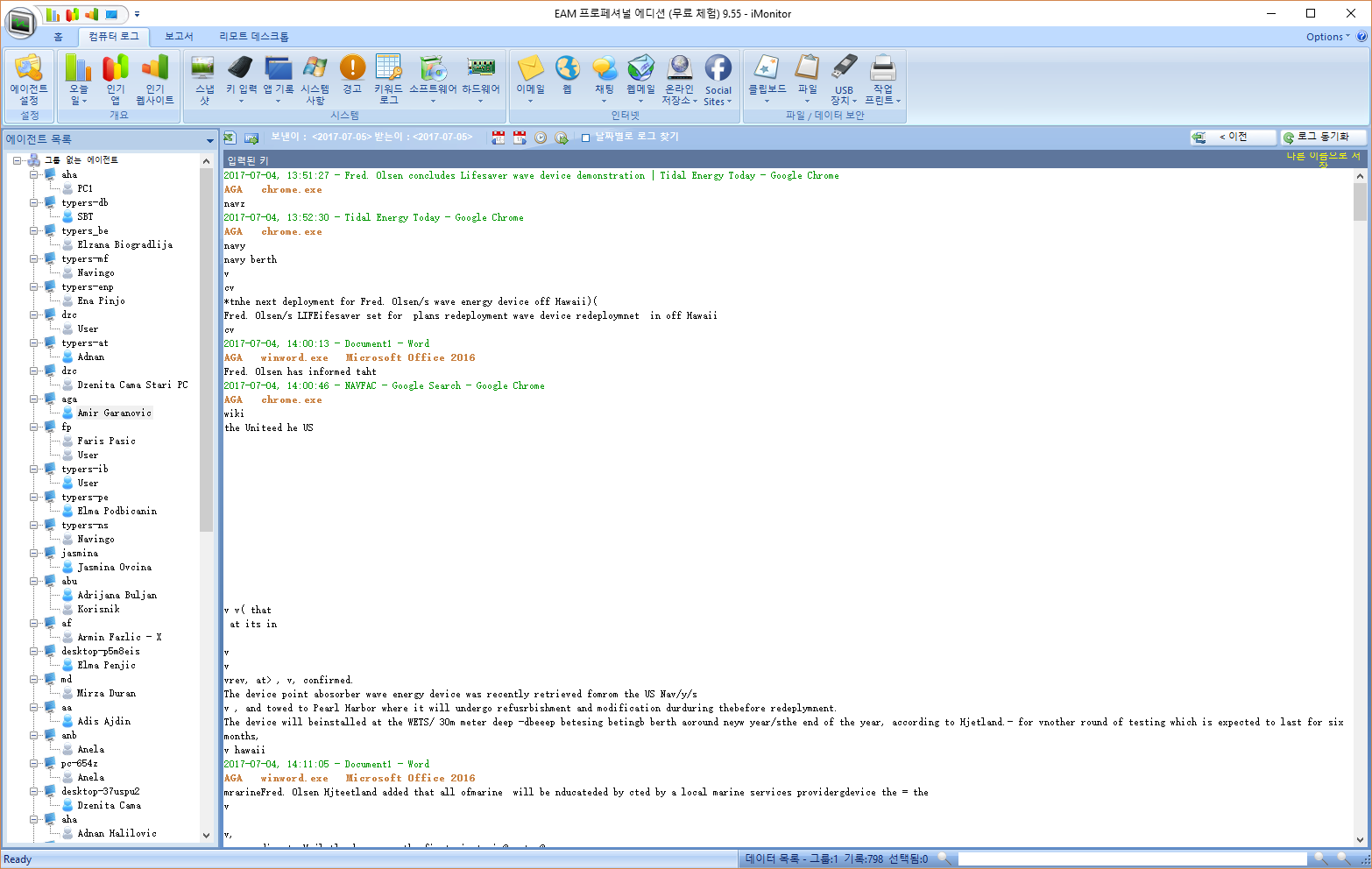1372x869 pixels.
Task: Pick the start date calendar icon
Action: (499, 138)
